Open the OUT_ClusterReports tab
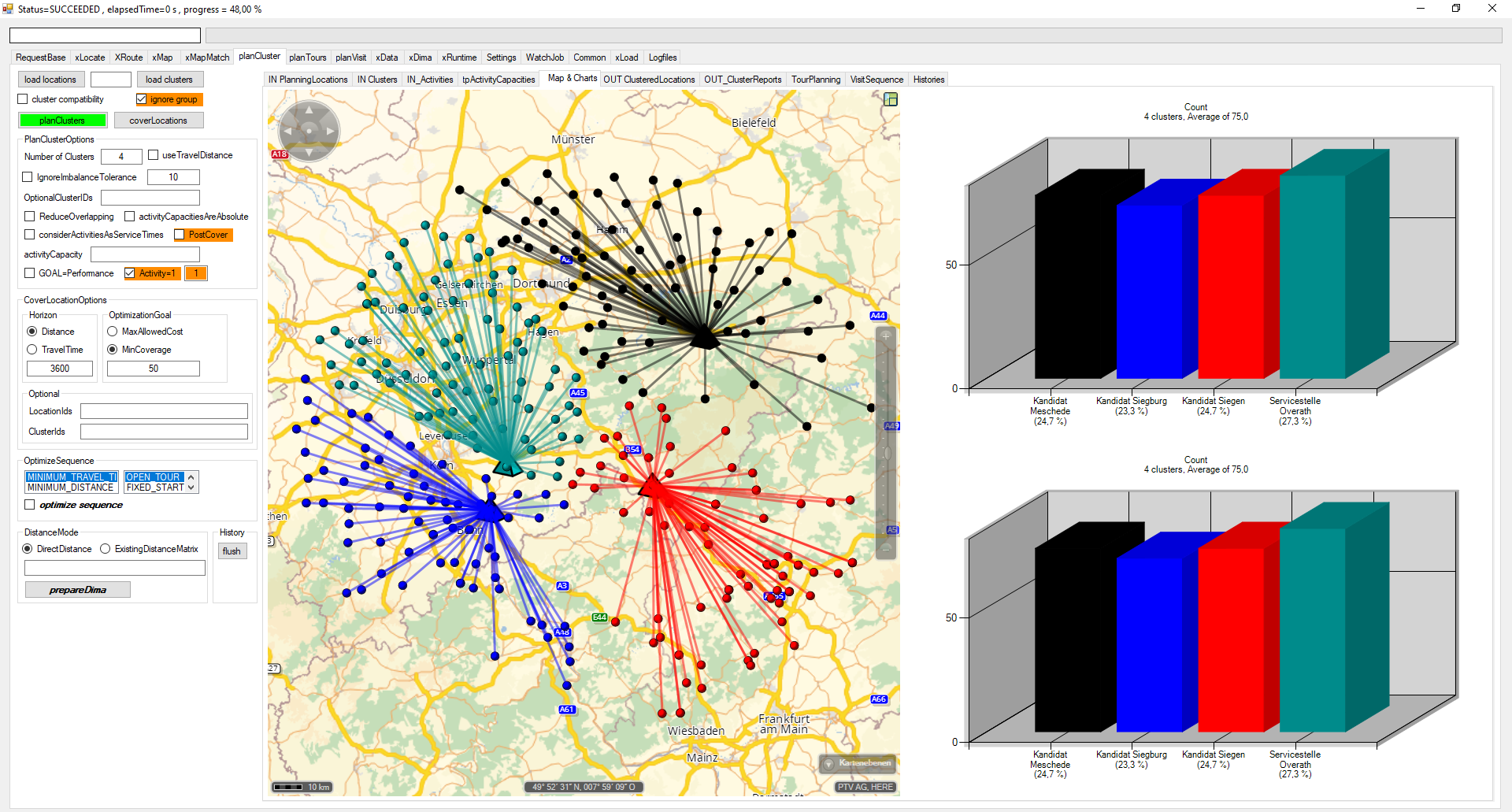The height and width of the screenshot is (812, 1512). [742, 80]
